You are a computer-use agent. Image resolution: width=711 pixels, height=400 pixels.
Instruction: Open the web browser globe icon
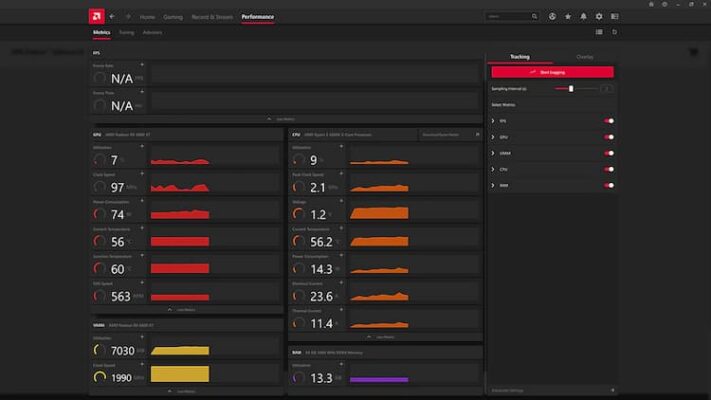tap(552, 16)
